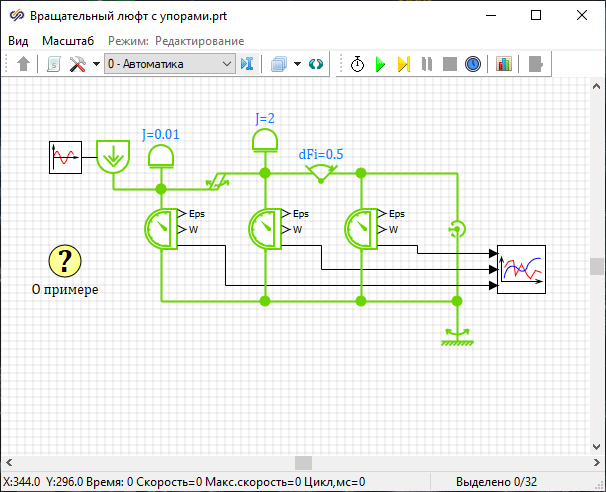Click the tools wrench-and-hammer icon

(78, 64)
